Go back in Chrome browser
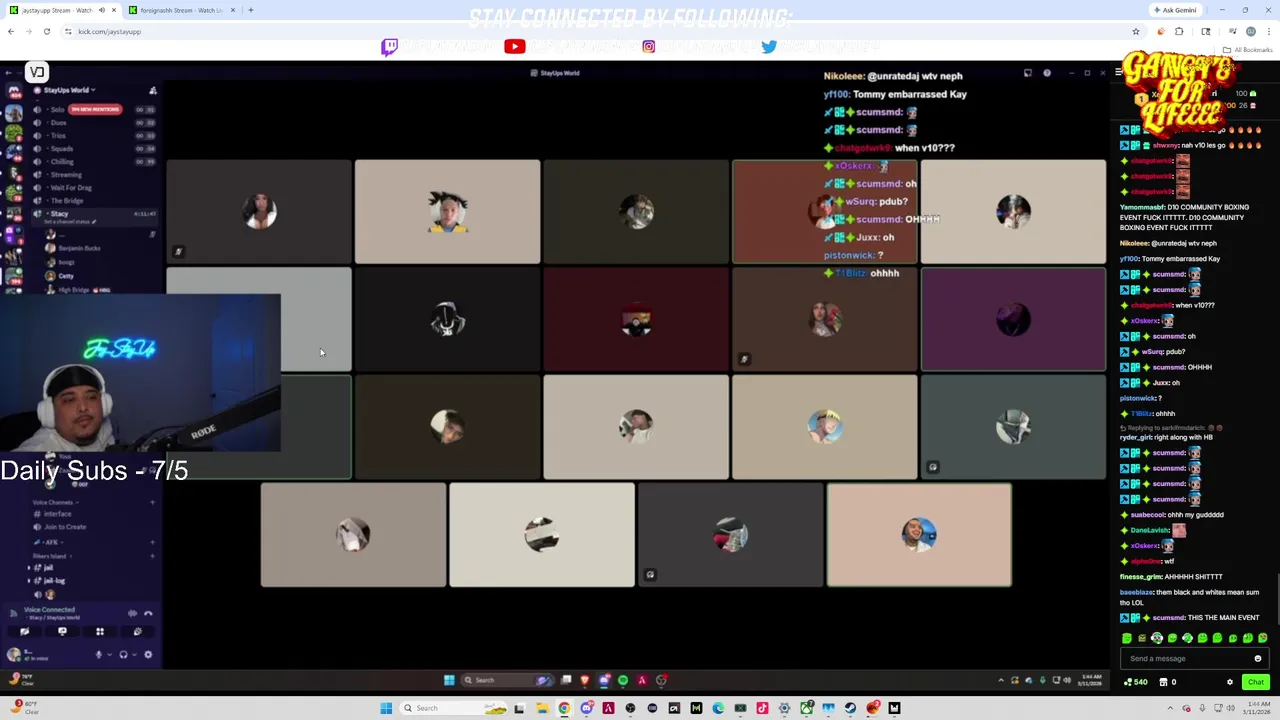The width and height of the screenshot is (1280, 720). click(x=11, y=31)
